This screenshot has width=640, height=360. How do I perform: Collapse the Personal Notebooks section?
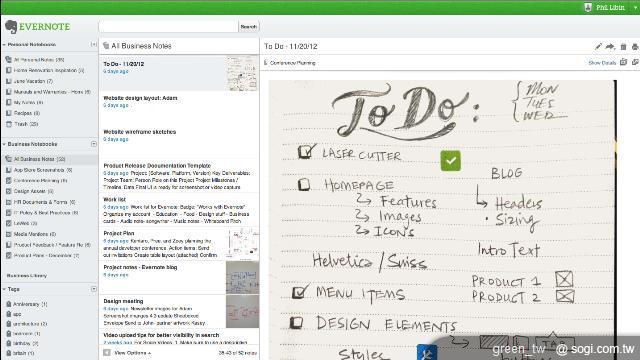click(4, 44)
